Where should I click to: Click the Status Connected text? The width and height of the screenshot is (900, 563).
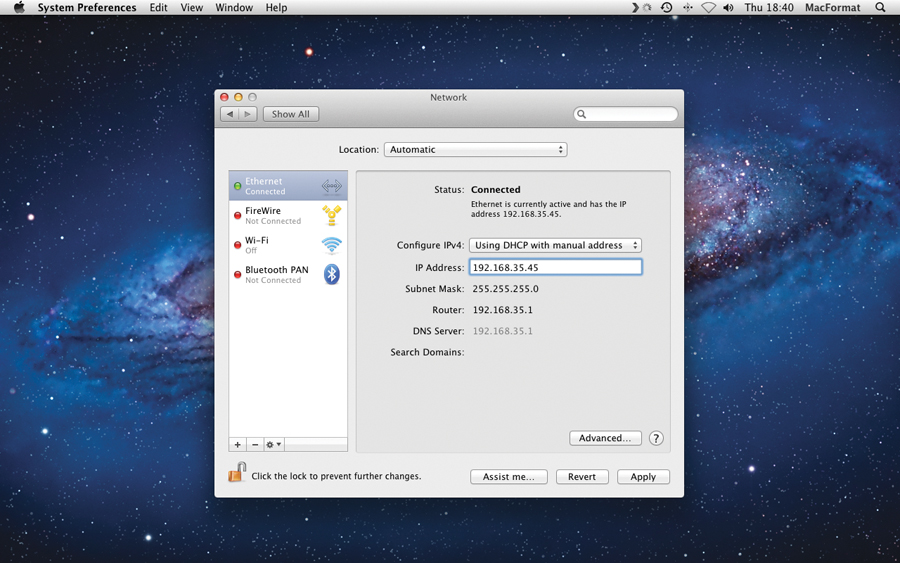coord(495,189)
